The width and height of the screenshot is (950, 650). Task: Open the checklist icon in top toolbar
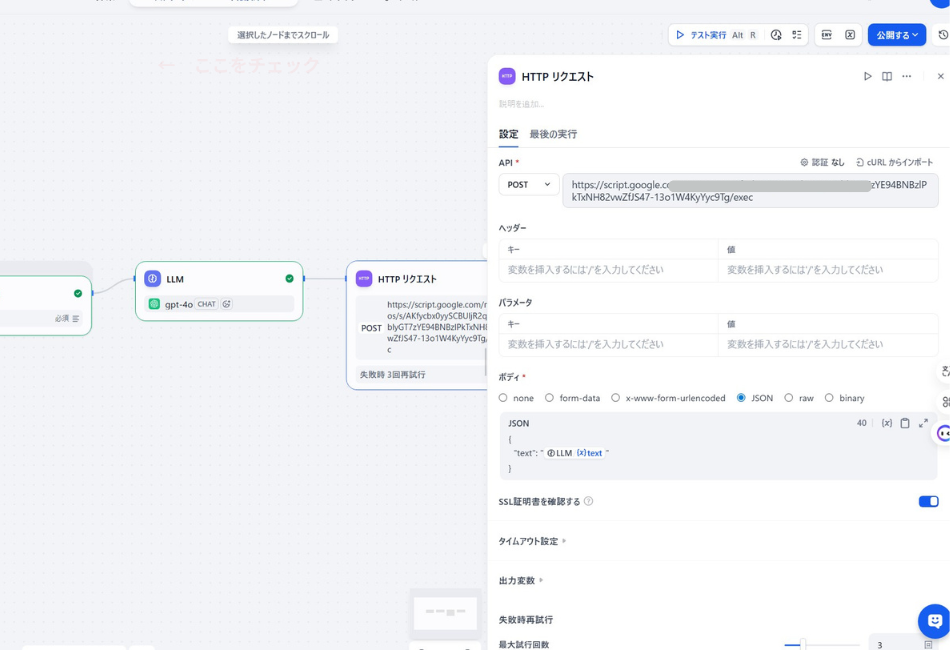click(x=797, y=35)
